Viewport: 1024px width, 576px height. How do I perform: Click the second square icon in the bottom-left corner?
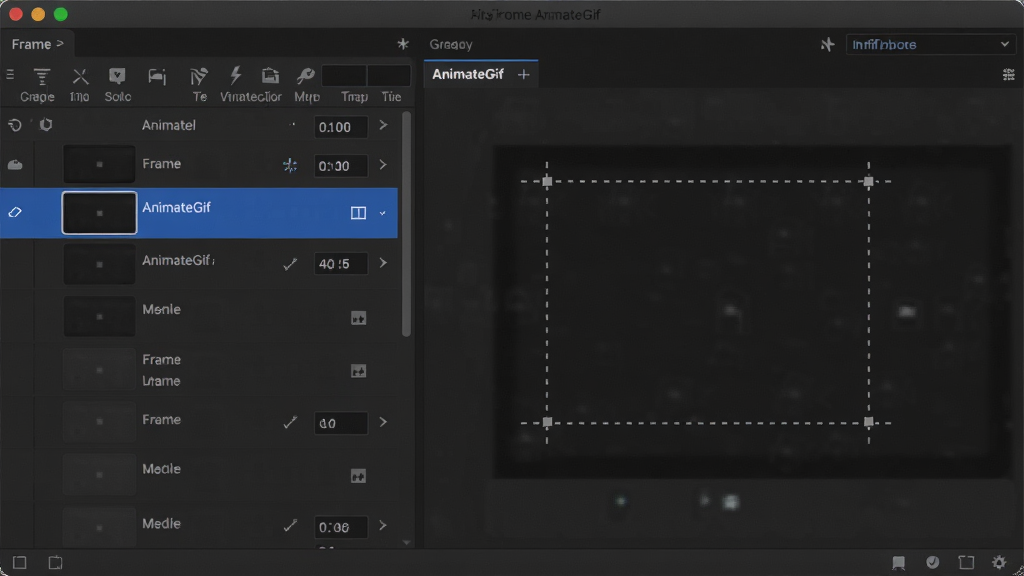pos(56,562)
